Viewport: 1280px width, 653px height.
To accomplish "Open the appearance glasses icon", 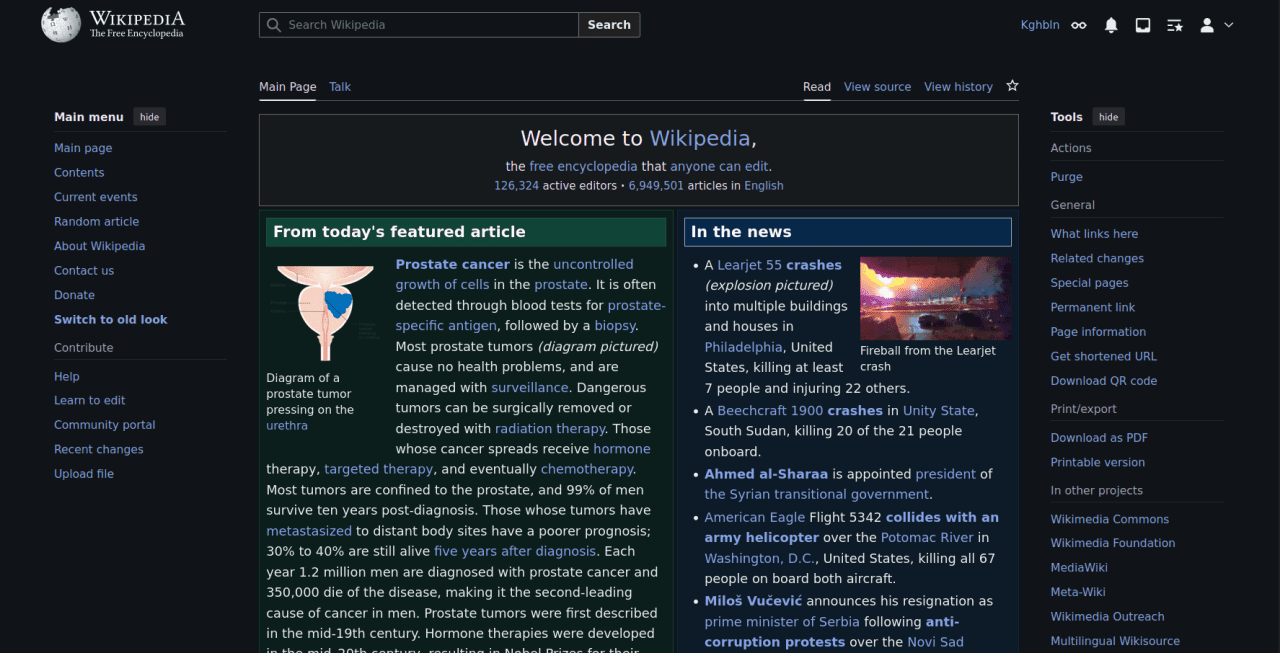I will tap(1079, 25).
